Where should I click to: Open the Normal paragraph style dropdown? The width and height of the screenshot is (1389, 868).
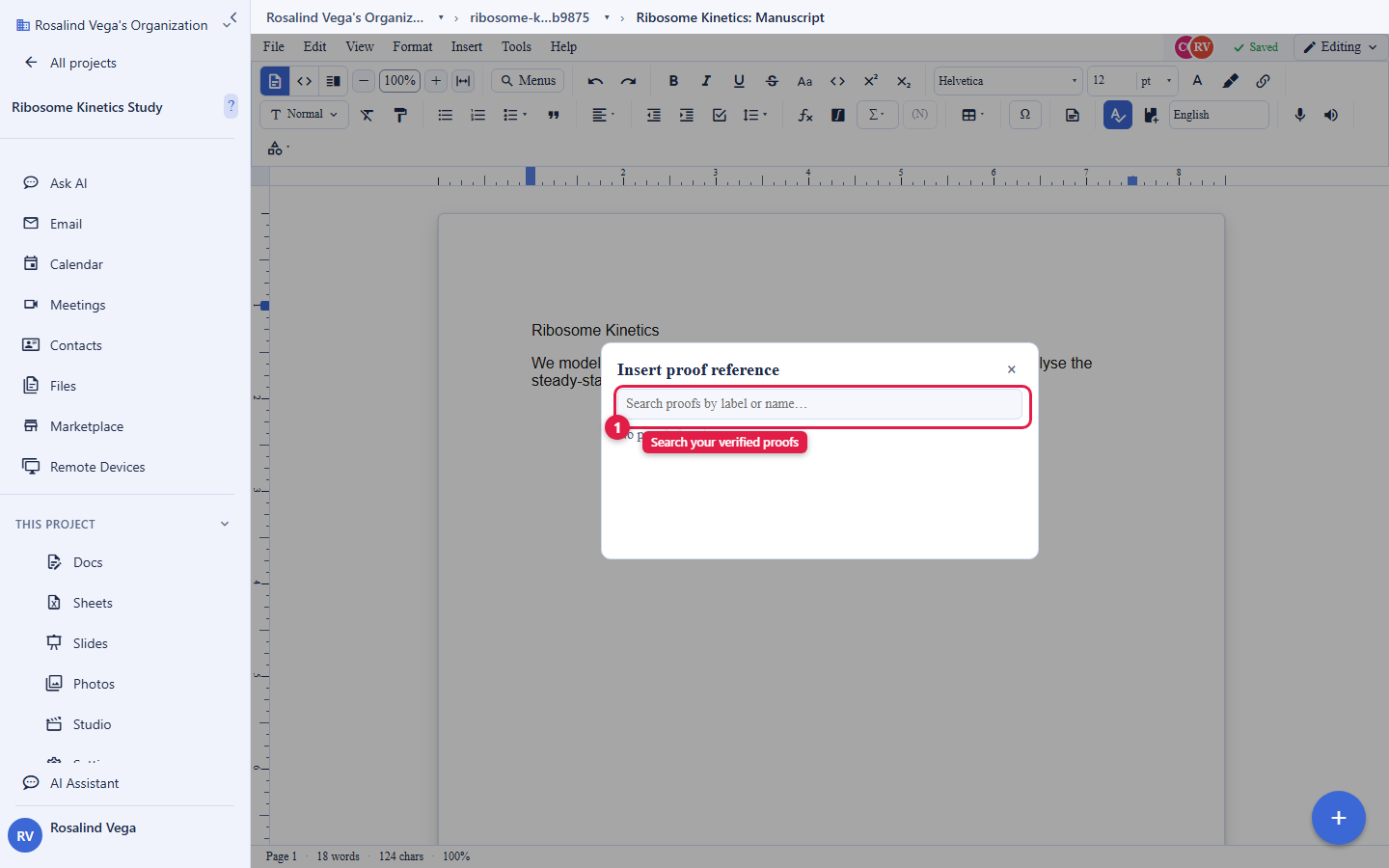tap(305, 115)
